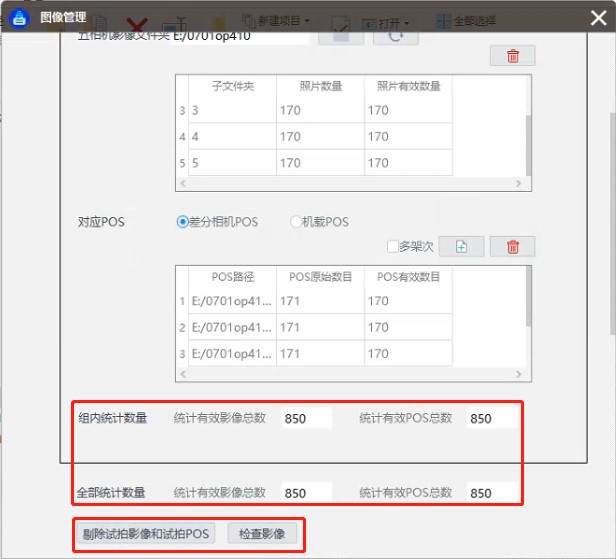Click the POS有效数目 column header
616x559 pixels.
coord(409,277)
